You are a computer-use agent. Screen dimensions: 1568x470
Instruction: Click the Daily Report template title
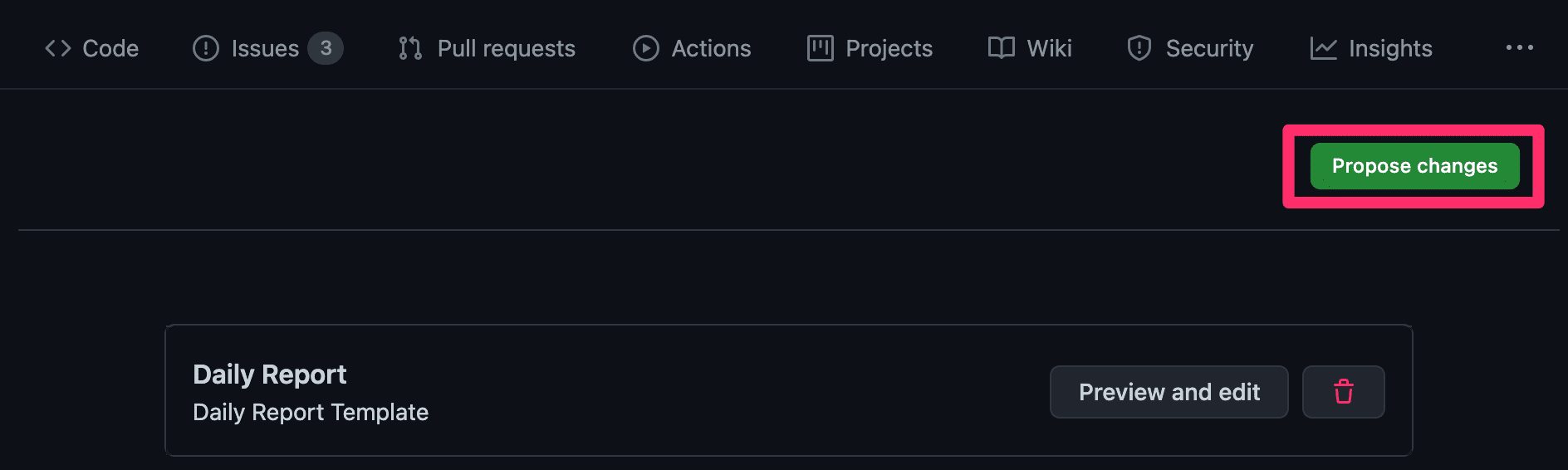269,375
